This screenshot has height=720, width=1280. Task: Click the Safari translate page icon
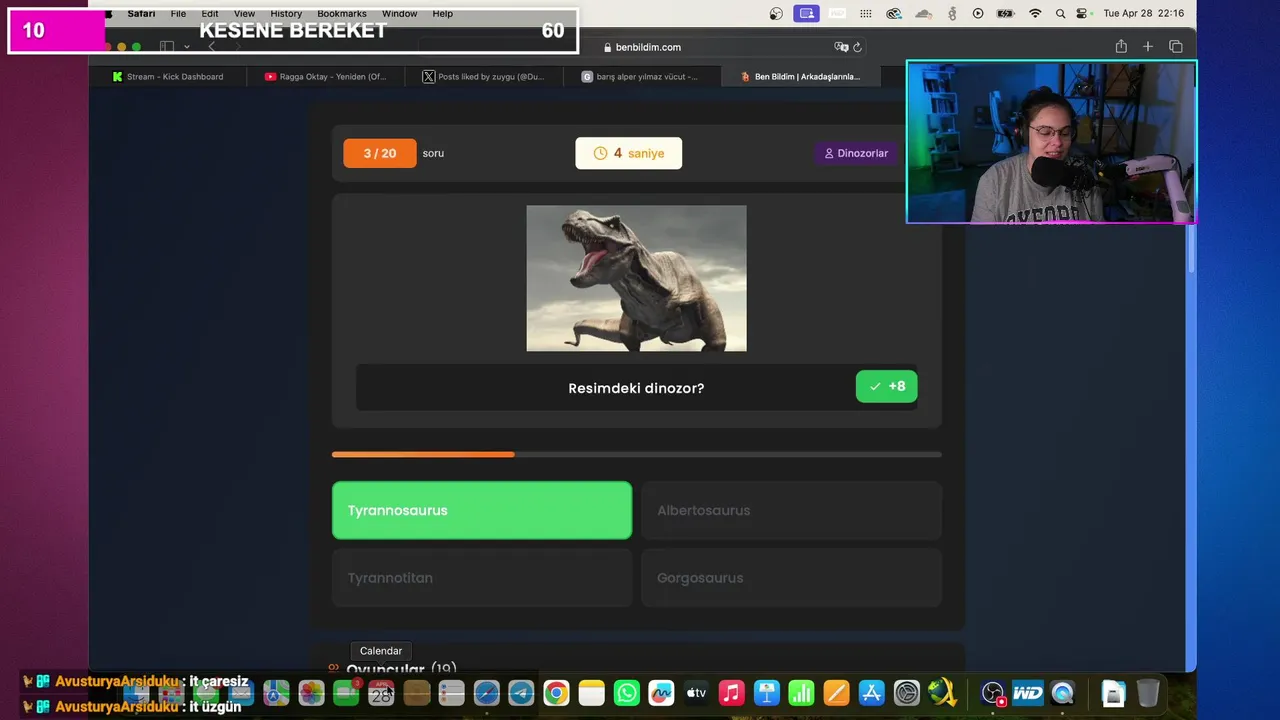point(841,47)
